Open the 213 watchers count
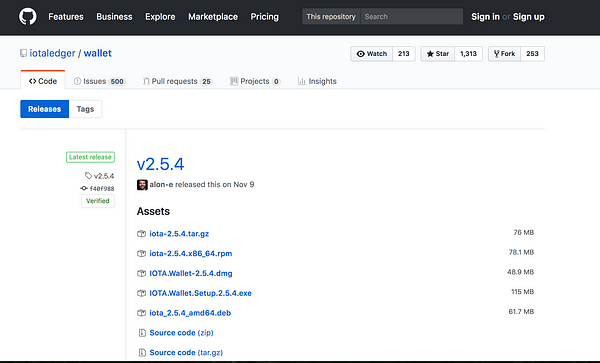 404,54
